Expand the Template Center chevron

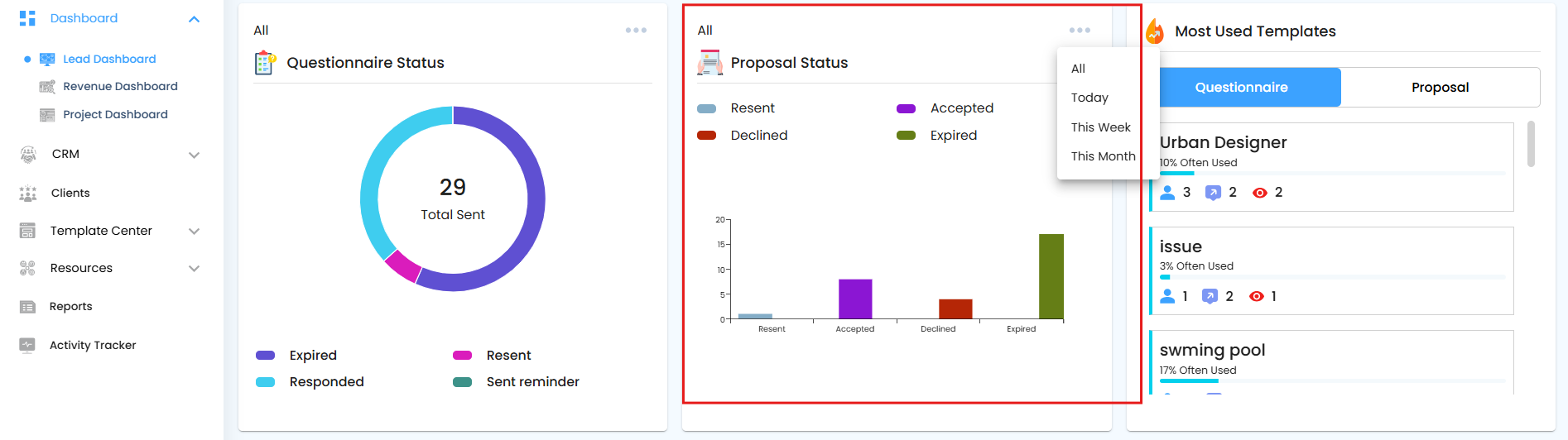point(194,232)
